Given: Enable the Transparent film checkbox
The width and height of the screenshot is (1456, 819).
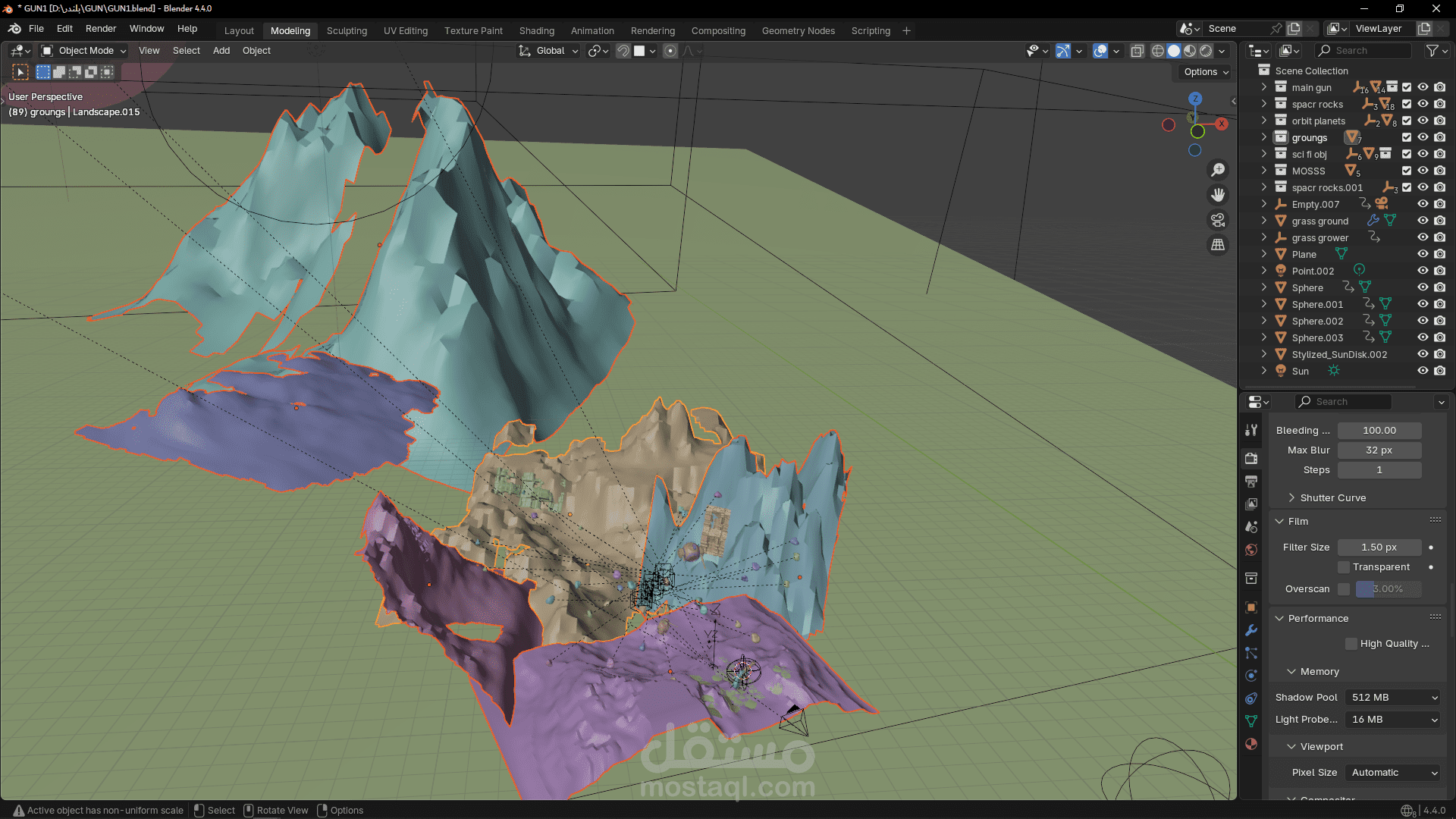Looking at the screenshot, I should pyautogui.click(x=1344, y=567).
